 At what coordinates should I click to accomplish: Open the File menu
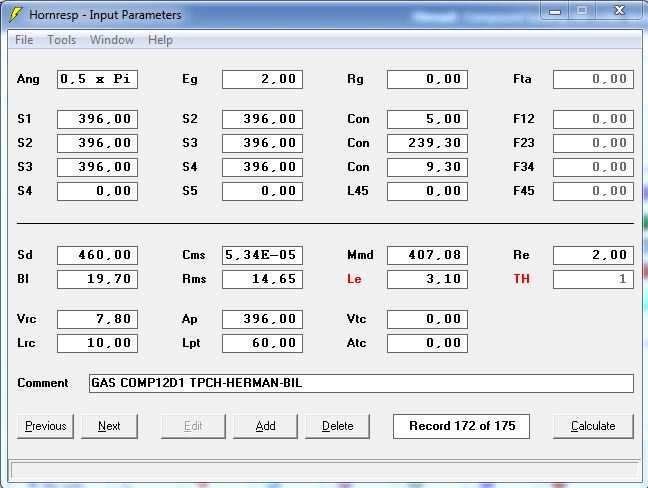point(24,40)
